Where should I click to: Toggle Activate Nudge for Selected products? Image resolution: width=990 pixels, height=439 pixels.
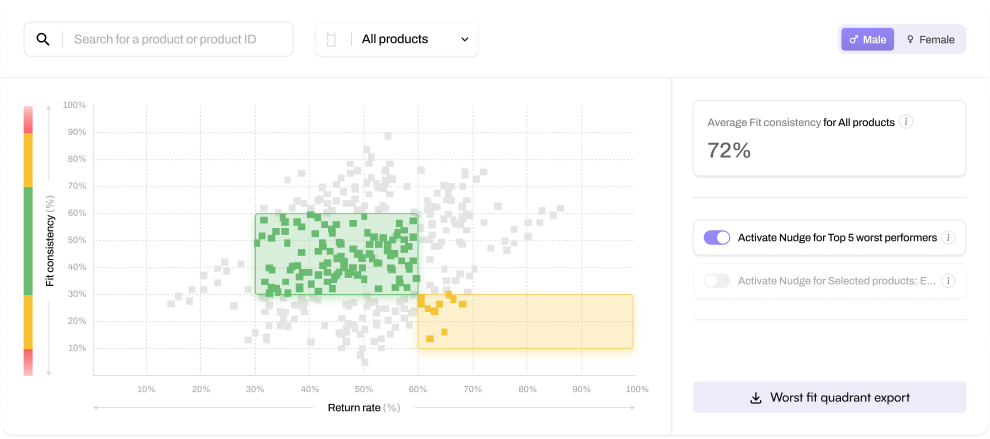coord(717,280)
